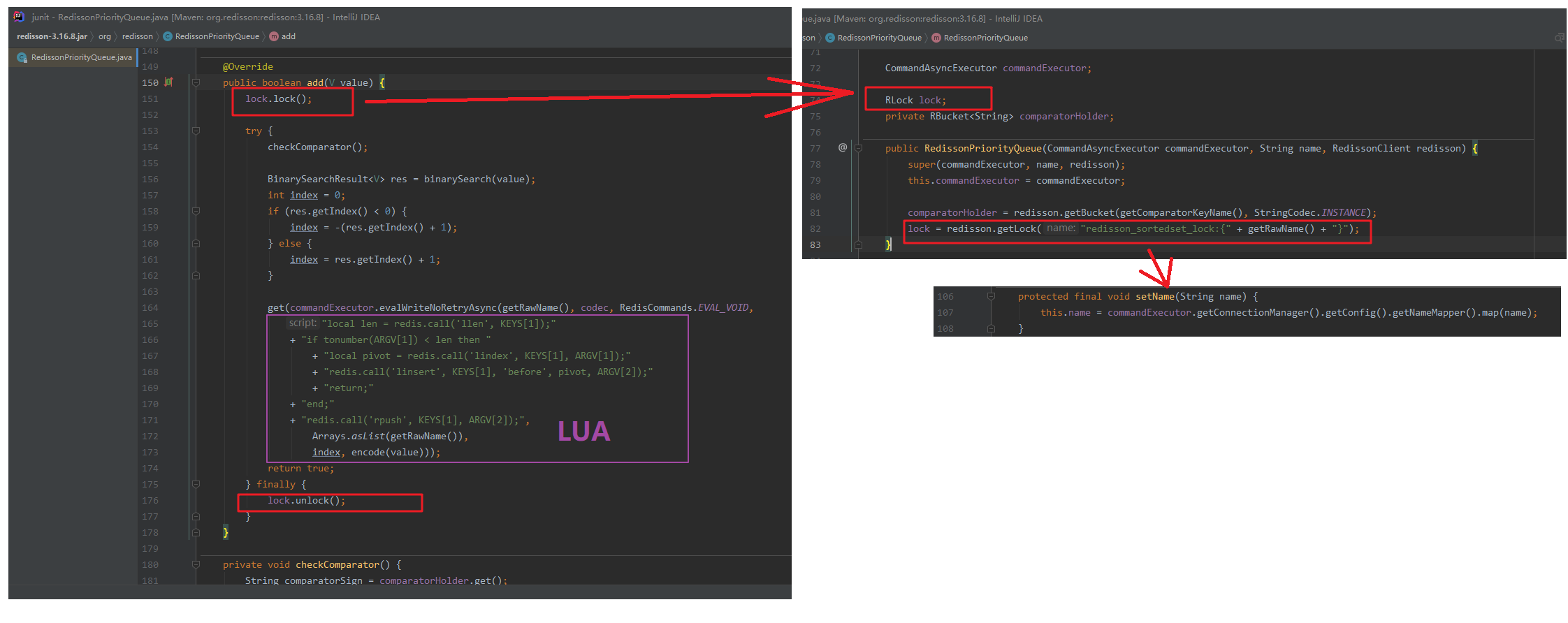Collapse the setName method at line 106

pyautogui.click(x=991, y=296)
